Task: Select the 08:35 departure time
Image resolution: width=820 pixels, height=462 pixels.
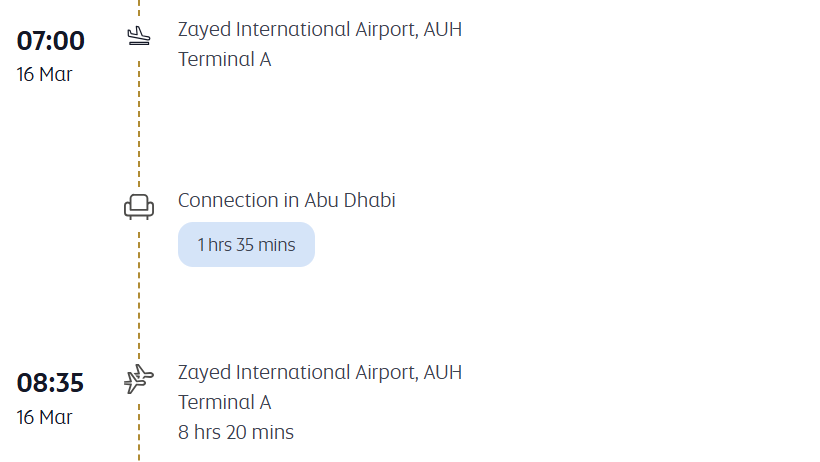Action: point(51,383)
